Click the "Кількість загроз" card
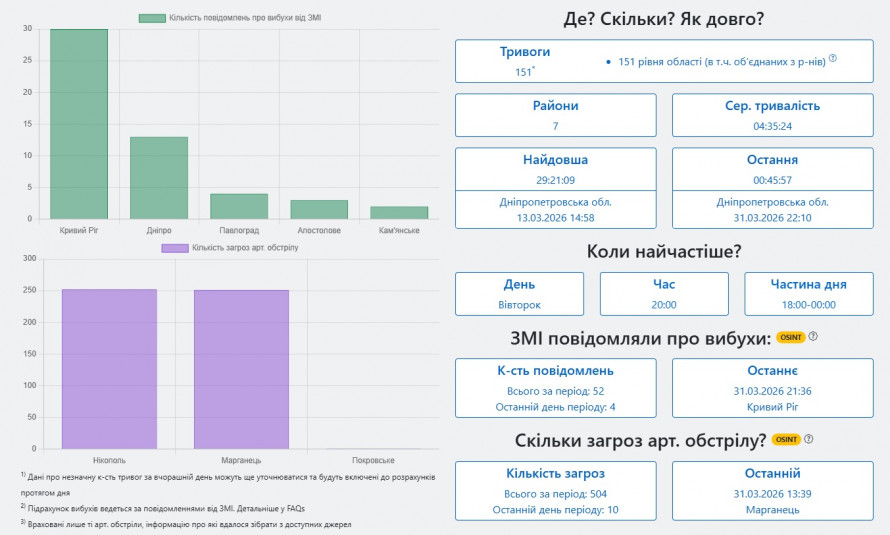 (555, 489)
